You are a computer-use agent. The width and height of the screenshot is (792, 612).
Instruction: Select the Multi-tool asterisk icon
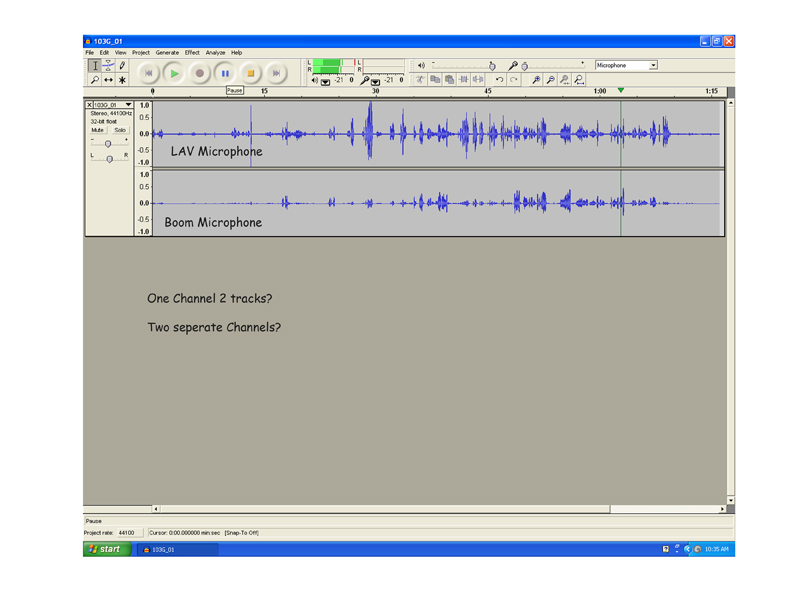[123, 80]
